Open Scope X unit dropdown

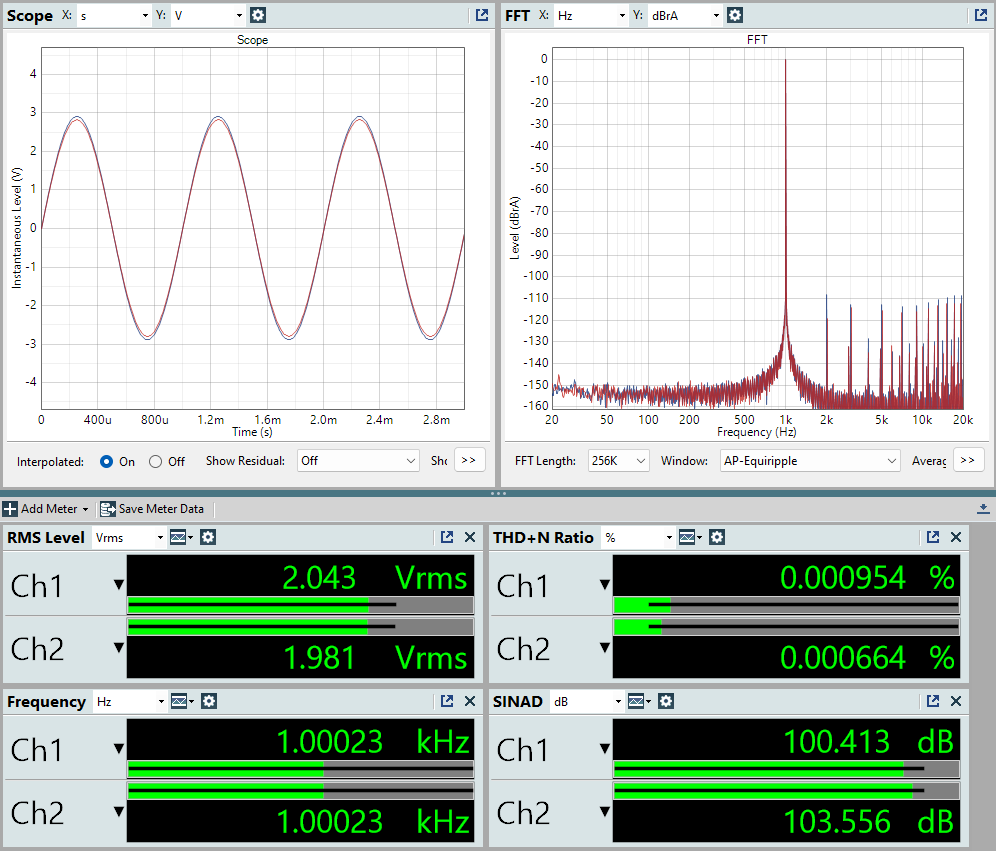point(114,15)
